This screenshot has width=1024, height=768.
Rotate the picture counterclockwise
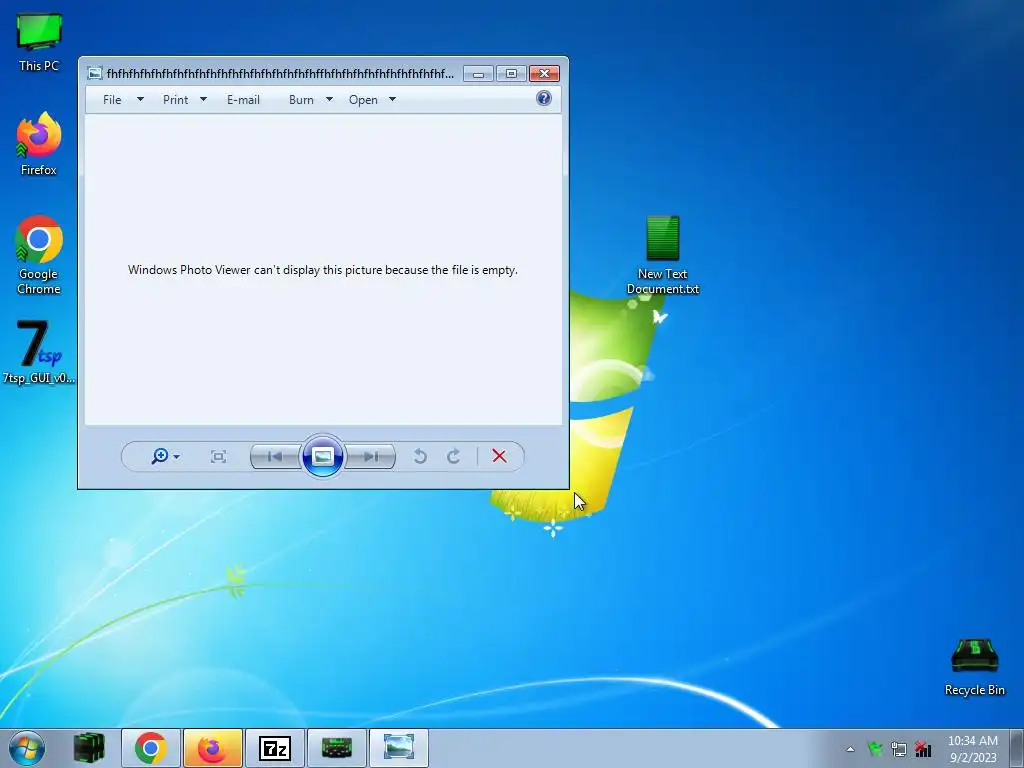(421, 456)
